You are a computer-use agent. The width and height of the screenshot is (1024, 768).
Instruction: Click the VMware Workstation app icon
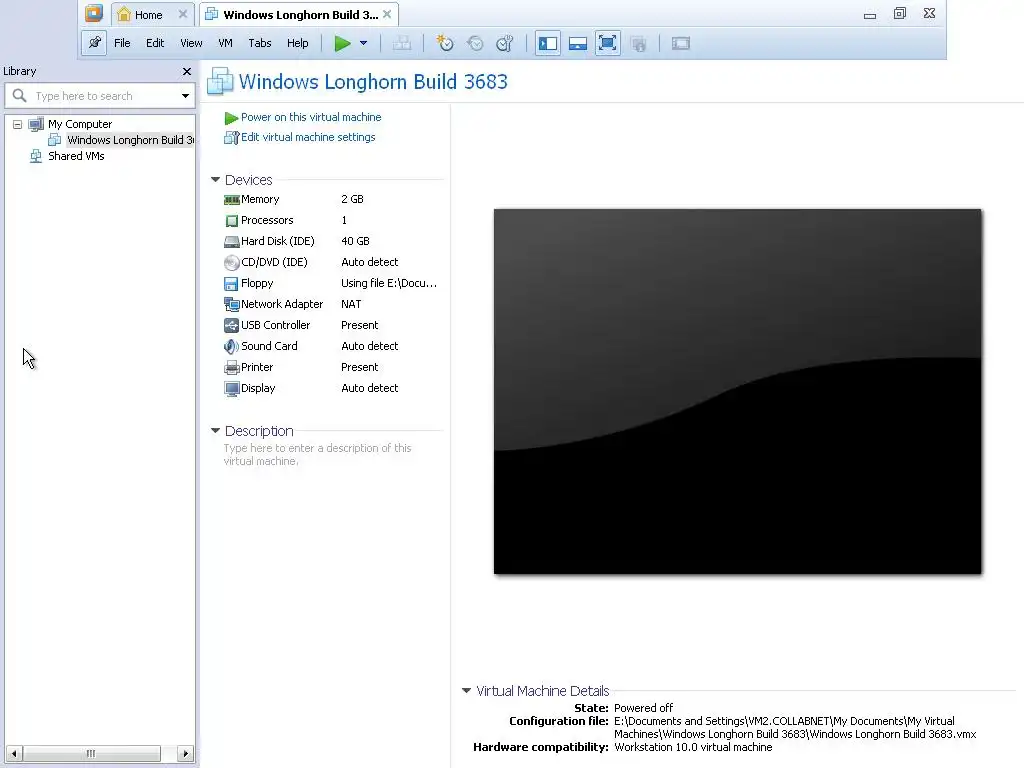pyautogui.click(x=94, y=13)
